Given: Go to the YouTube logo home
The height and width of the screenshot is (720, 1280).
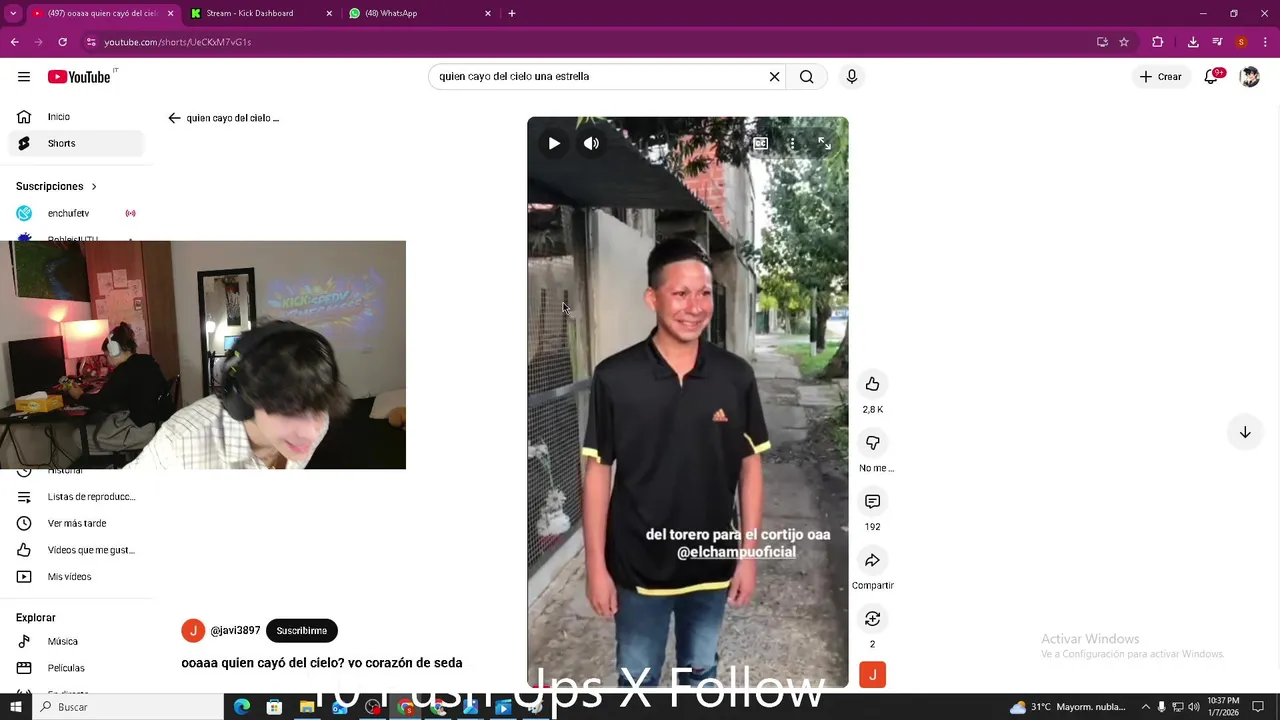Looking at the screenshot, I should [79, 77].
